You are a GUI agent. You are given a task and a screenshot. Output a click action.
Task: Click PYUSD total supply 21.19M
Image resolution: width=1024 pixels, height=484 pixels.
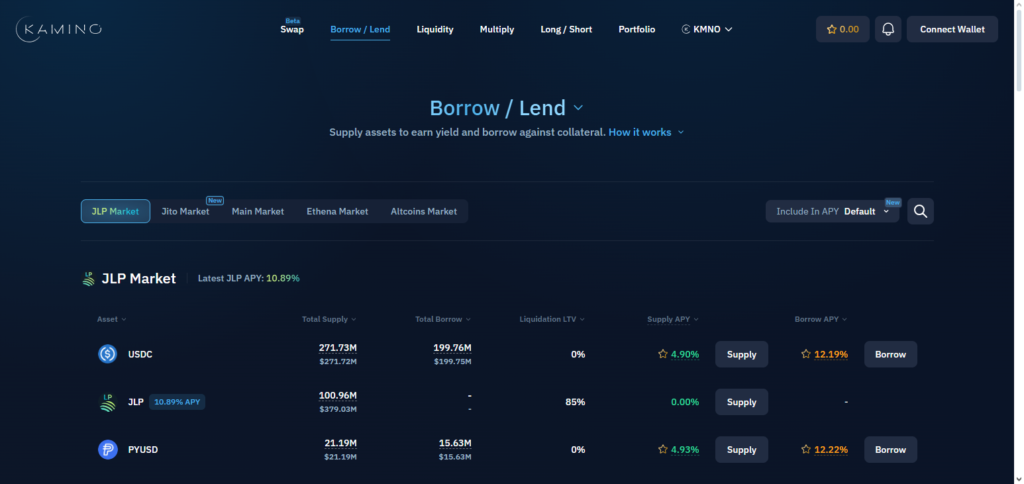[x=341, y=443]
